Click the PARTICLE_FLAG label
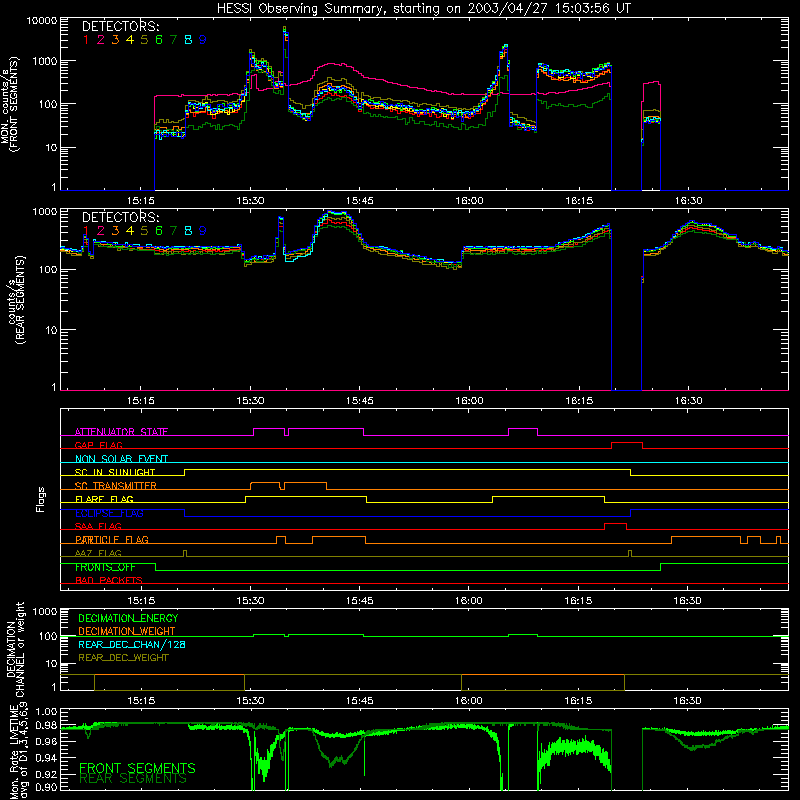800x800 pixels. point(112,540)
